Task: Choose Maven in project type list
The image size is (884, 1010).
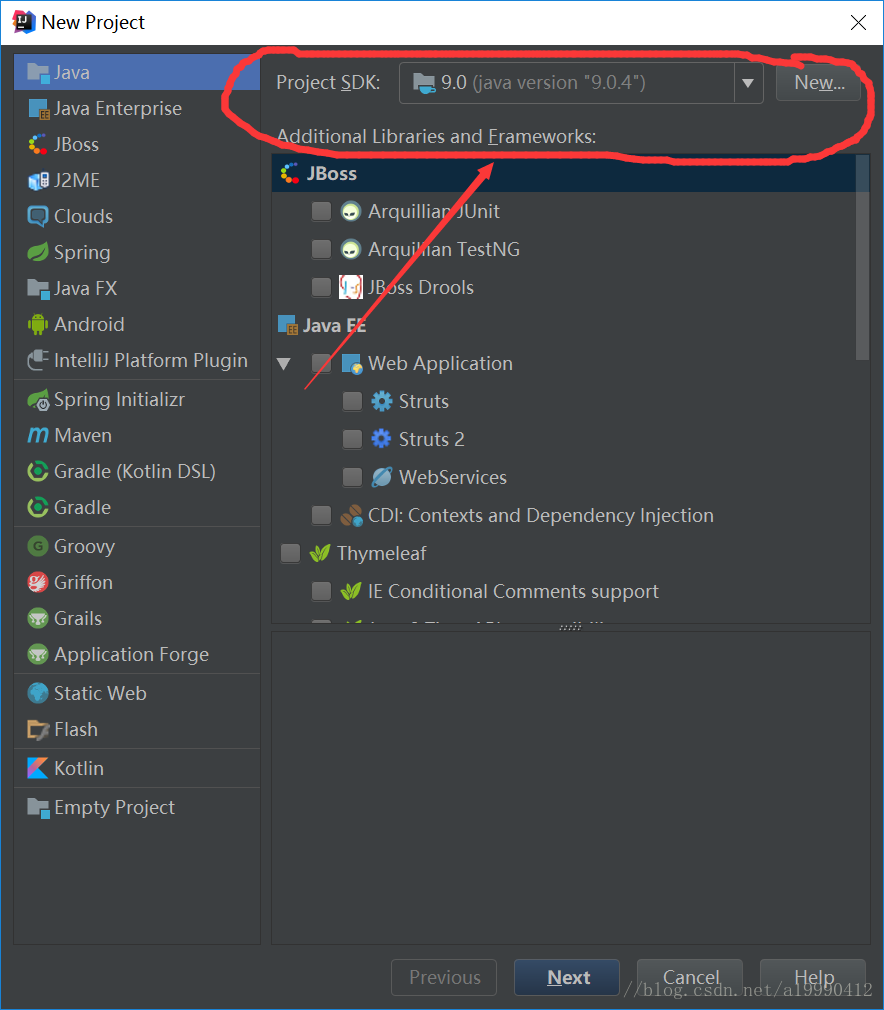Action: pos(83,435)
